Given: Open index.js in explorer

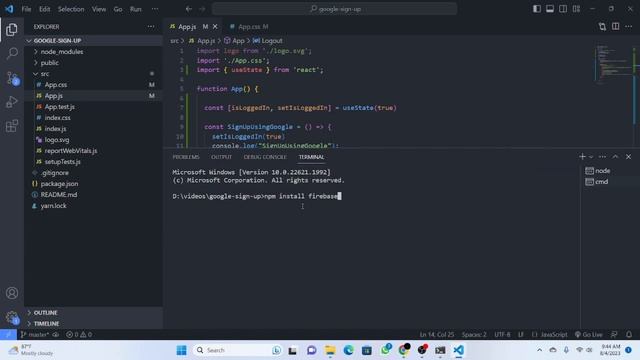Looking at the screenshot, I should click(x=93, y=129).
